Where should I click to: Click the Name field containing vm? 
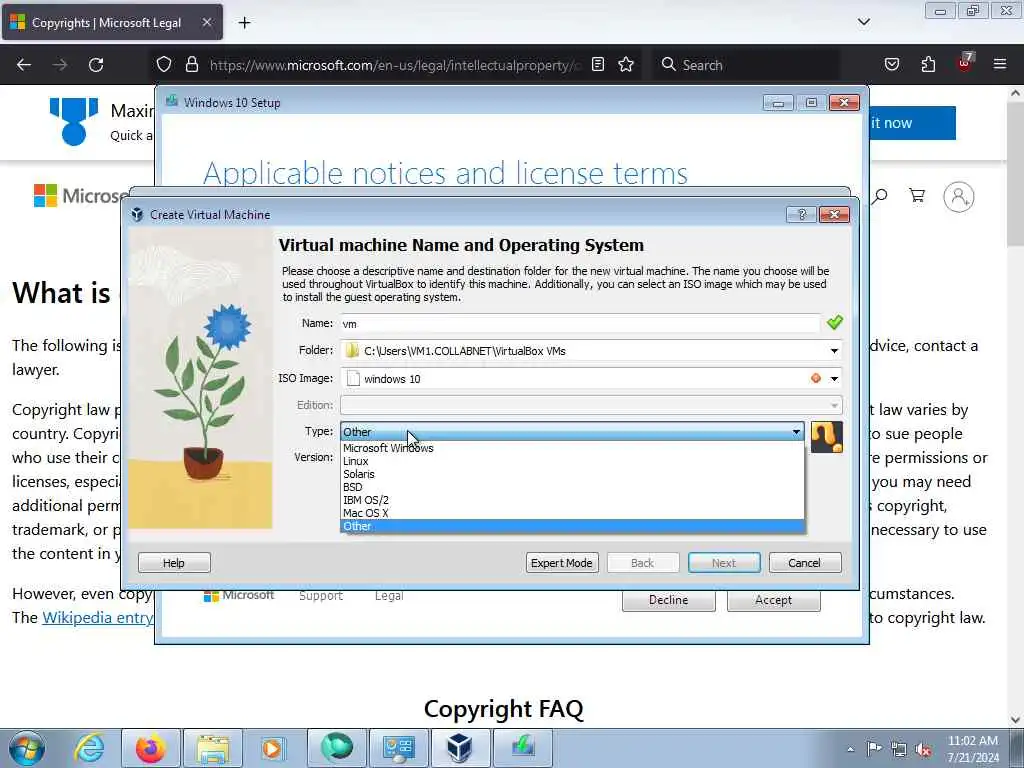coord(580,323)
